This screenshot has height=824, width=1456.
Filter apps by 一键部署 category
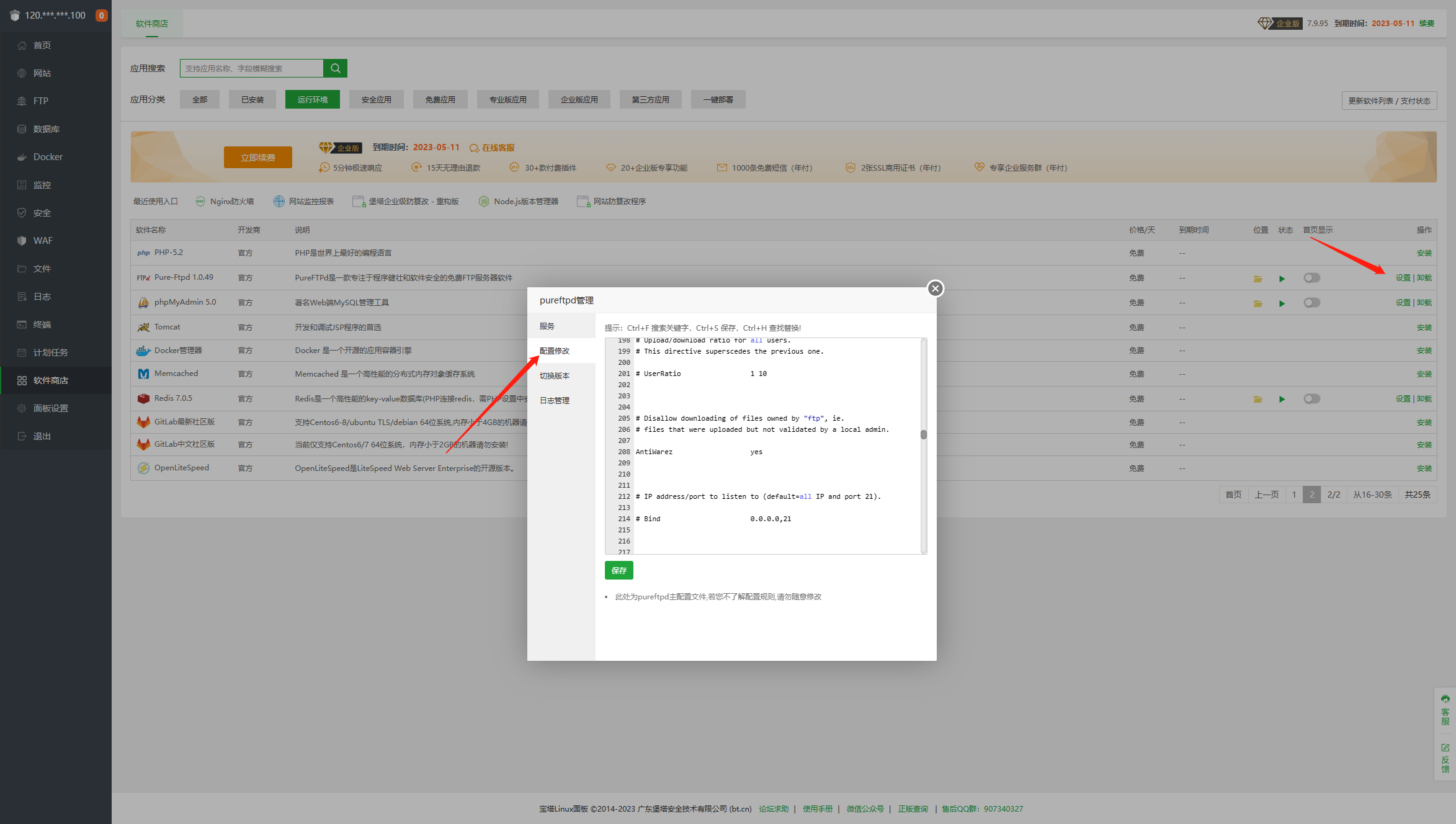point(718,99)
